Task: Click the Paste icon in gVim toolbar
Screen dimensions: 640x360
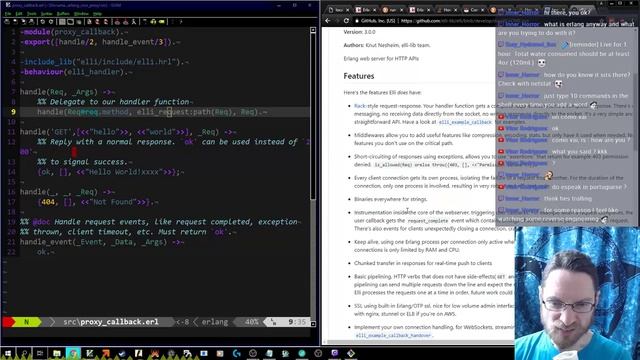Action: 79,22
